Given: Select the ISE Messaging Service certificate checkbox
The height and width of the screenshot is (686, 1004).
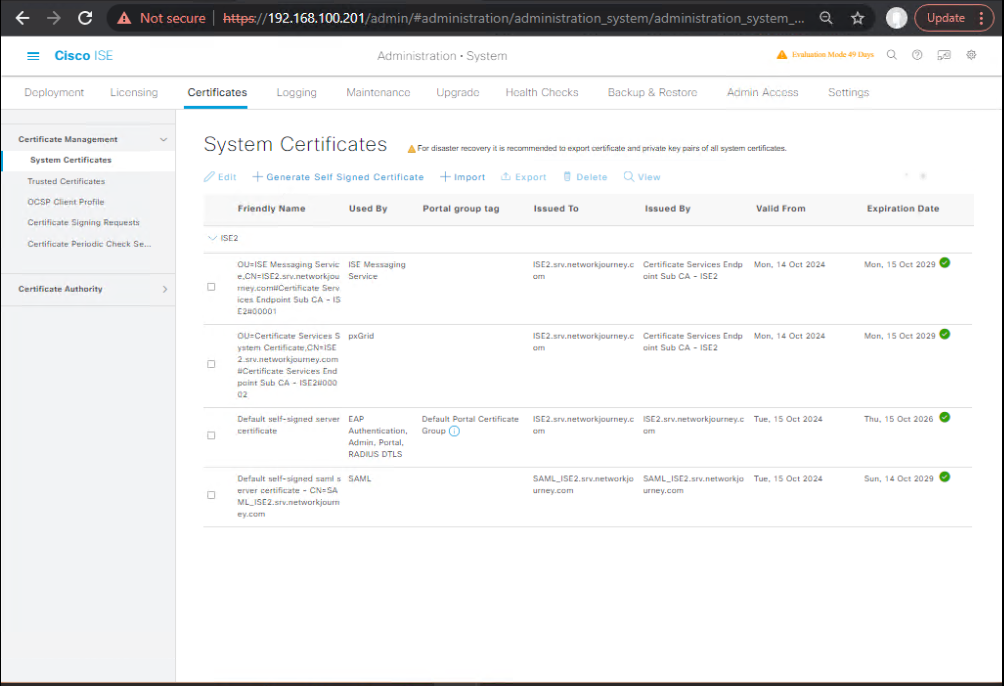Looking at the screenshot, I should (211, 287).
